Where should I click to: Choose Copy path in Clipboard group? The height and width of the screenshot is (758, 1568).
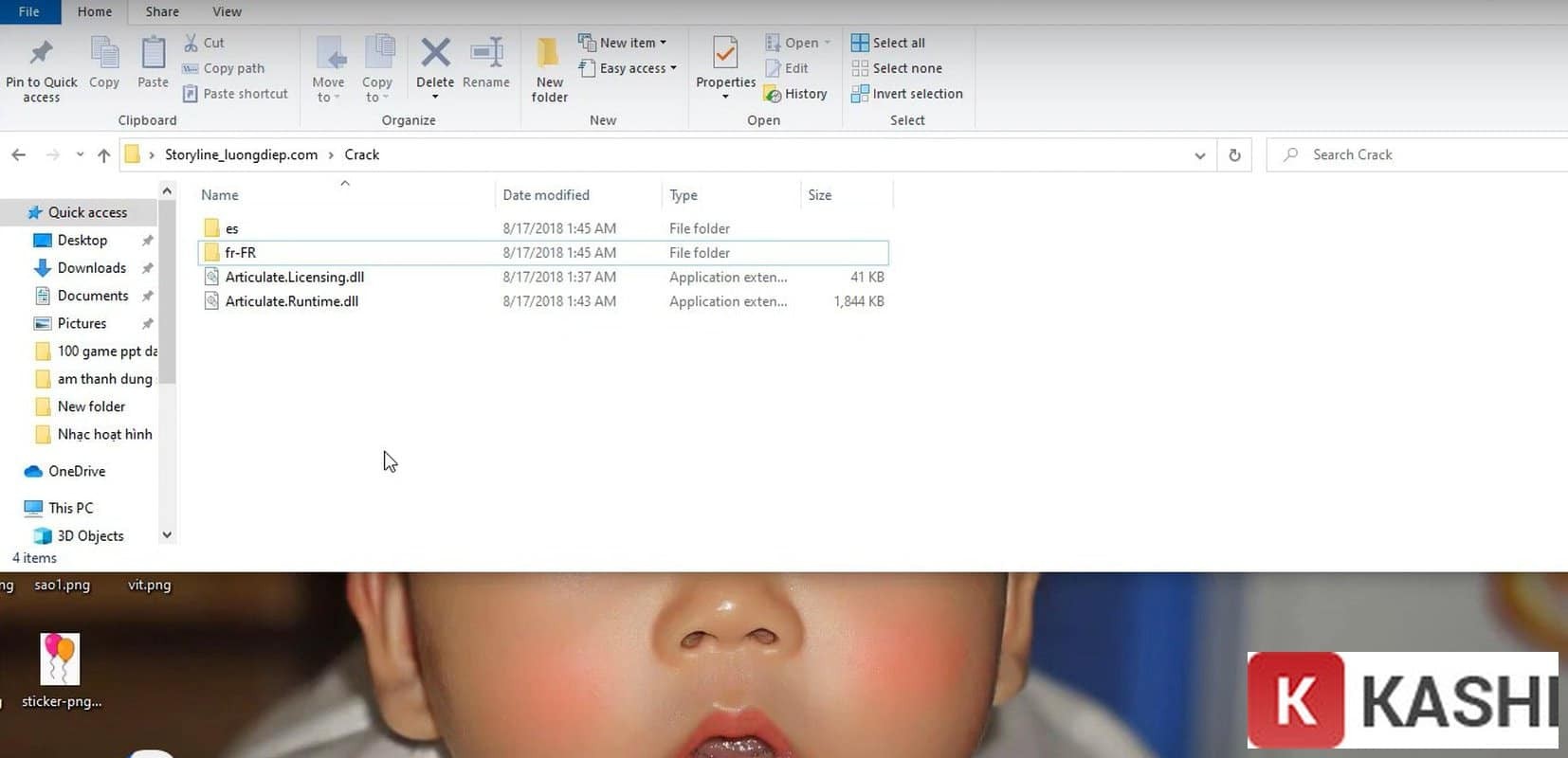pyautogui.click(x=223, y=68)
